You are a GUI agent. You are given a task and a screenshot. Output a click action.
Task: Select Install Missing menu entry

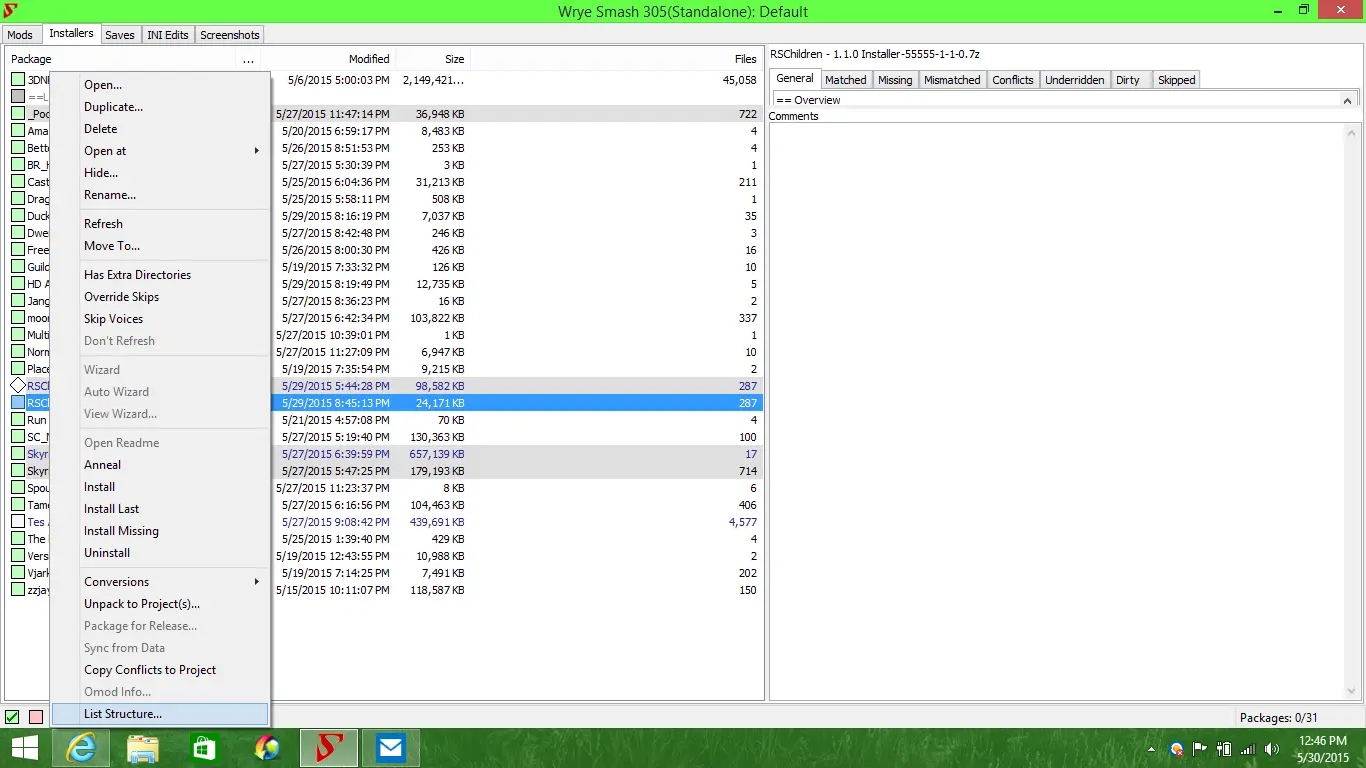click(160, 531)
